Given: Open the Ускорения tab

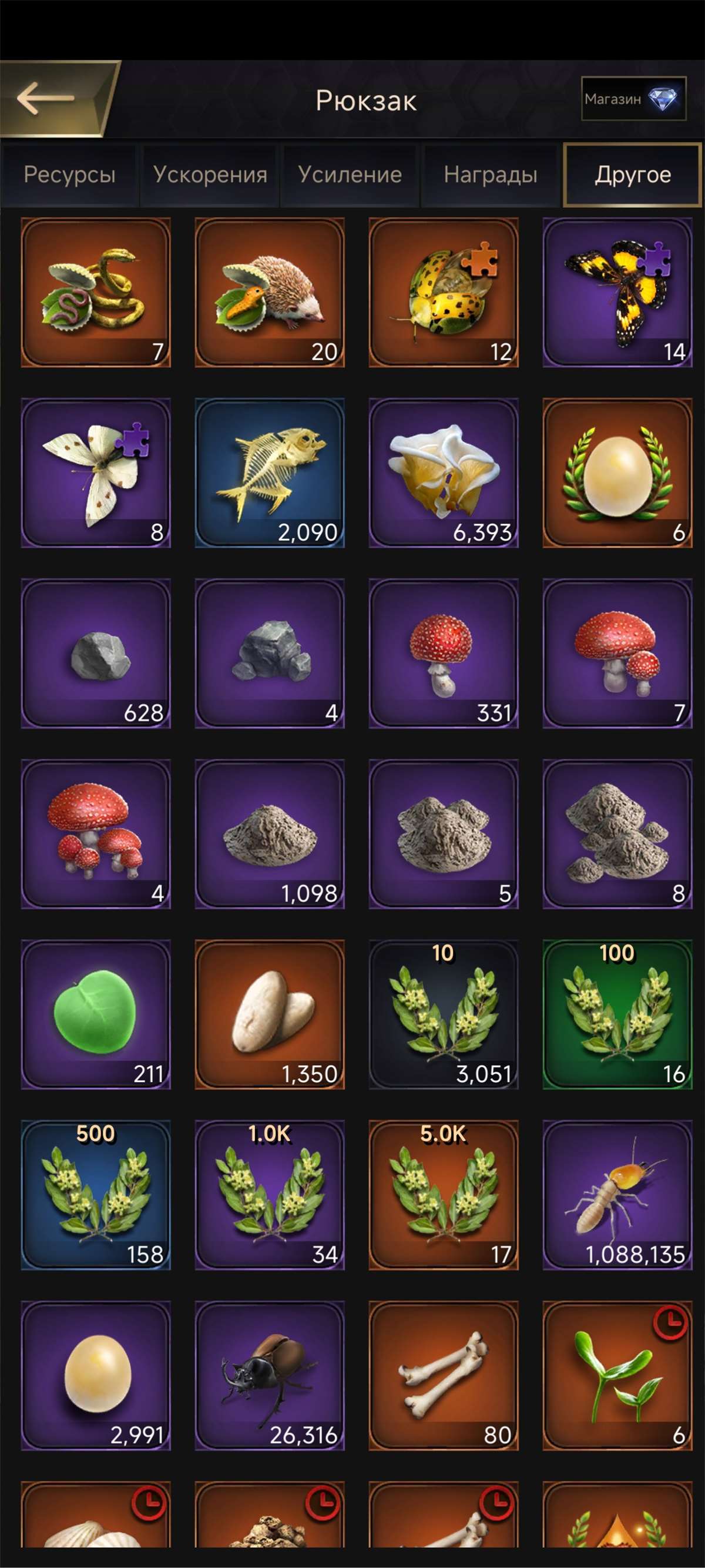Looking at the screenshot, I should [210, 175].
